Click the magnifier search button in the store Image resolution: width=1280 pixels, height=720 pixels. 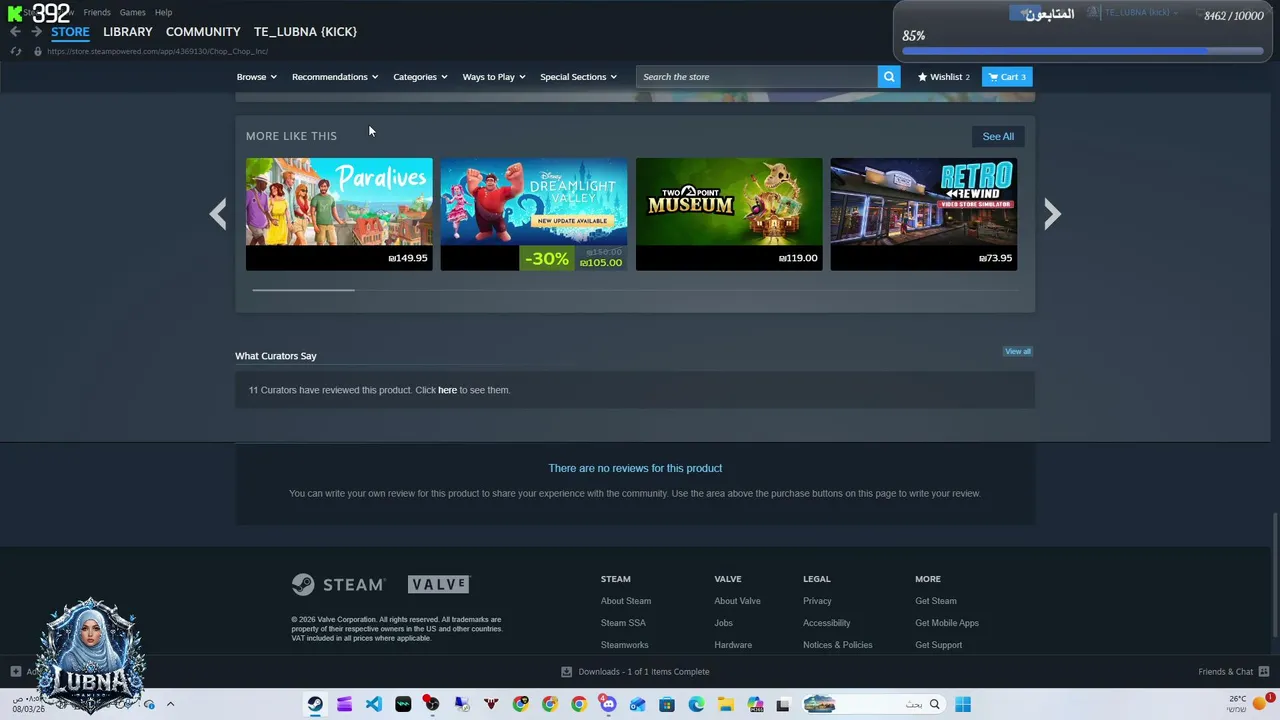click(889, 77)
